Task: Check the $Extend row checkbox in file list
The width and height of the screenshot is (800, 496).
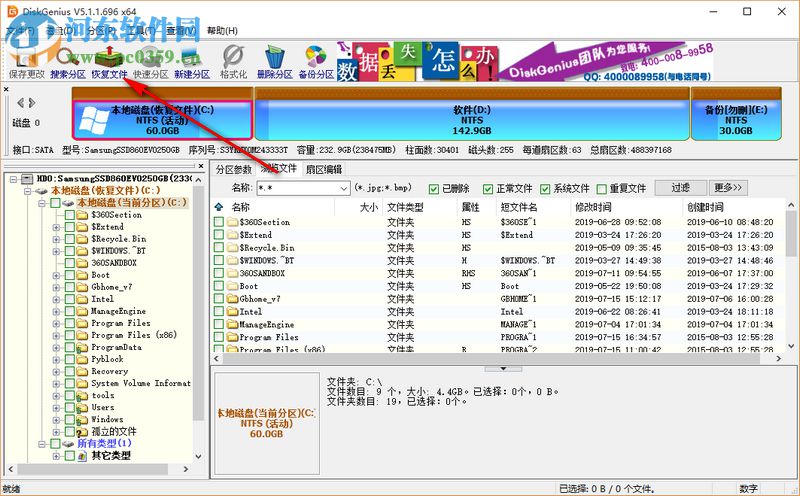Action: tap(219, 235)
